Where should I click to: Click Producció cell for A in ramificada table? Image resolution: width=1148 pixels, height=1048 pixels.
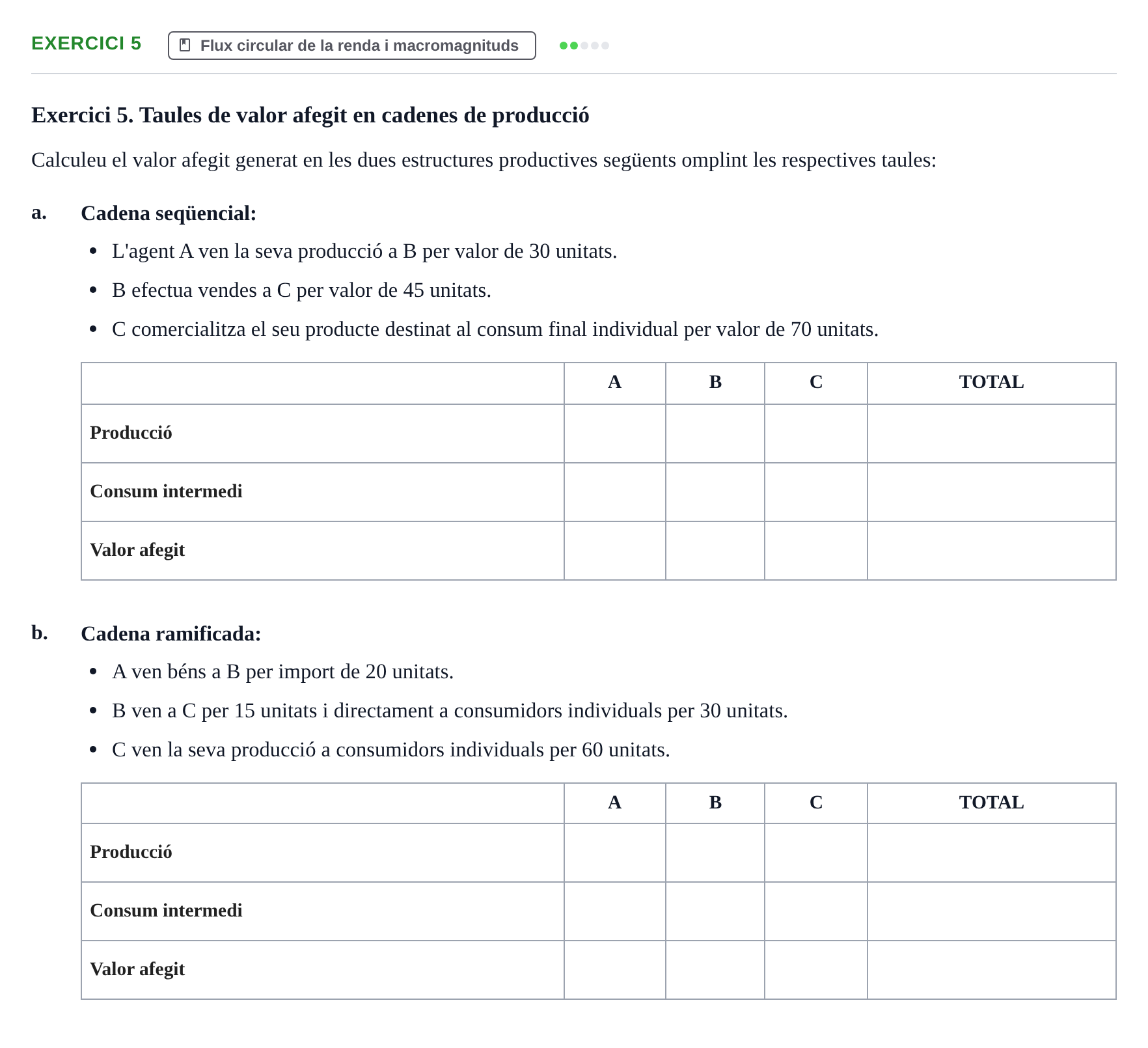coord(614,853)
